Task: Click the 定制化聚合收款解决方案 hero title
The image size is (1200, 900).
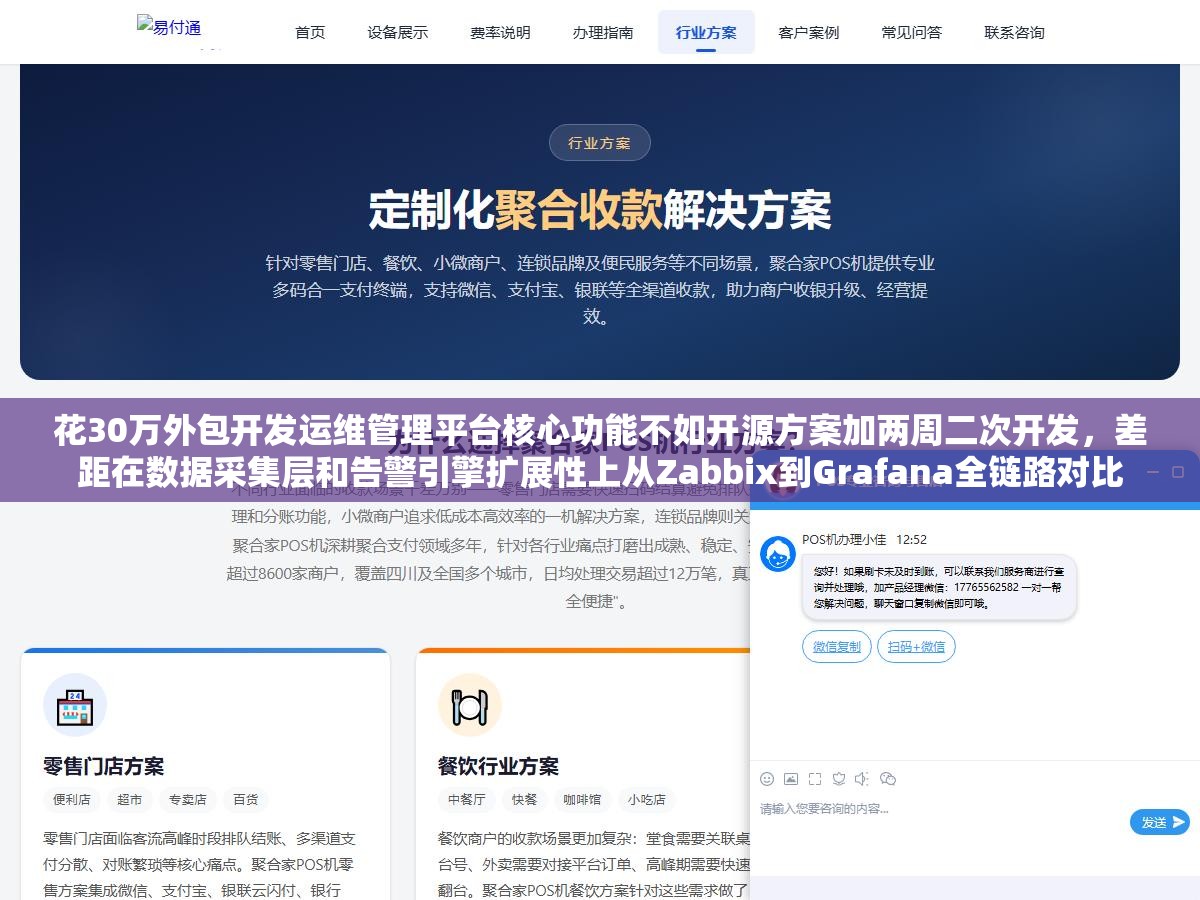Action: tap(600, 209)
